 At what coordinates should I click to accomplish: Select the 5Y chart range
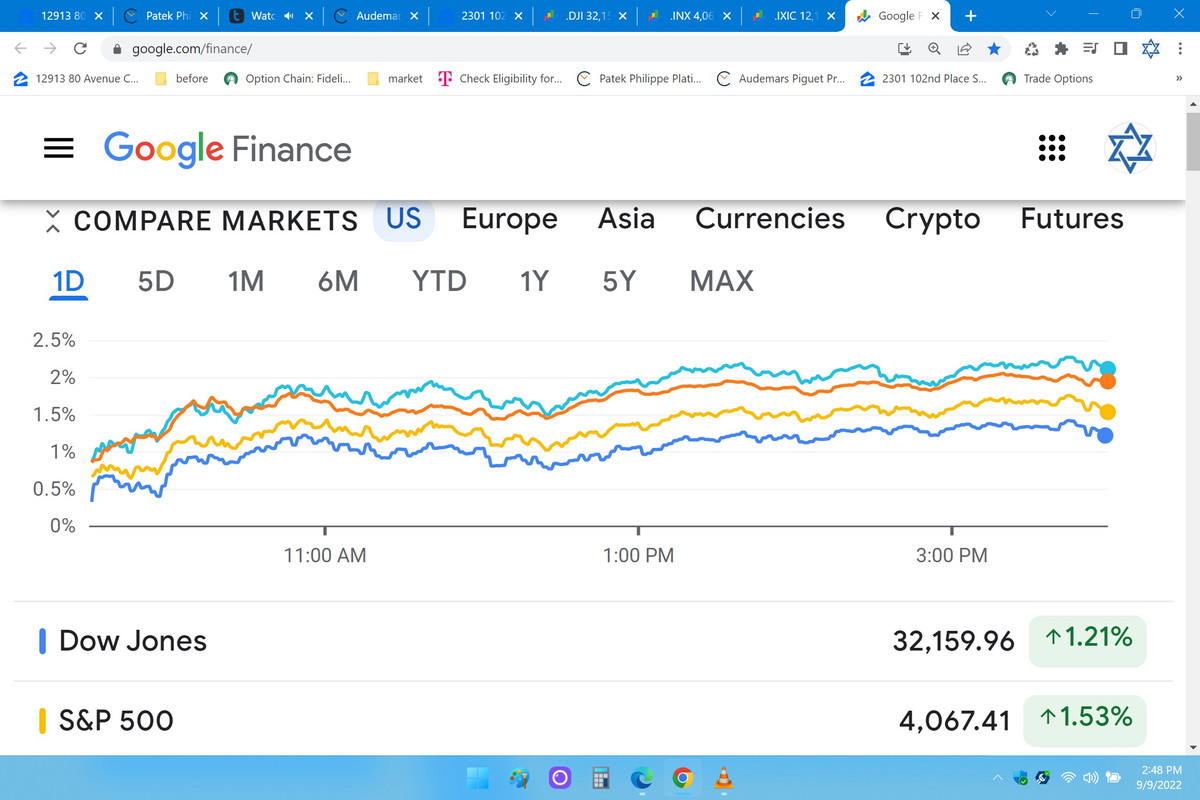(x=619, y=282)
